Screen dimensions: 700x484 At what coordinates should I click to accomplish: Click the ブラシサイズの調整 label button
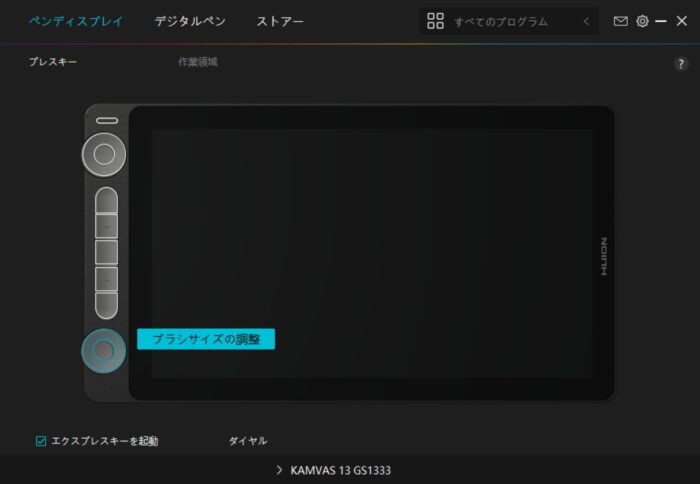click(205, 339)
